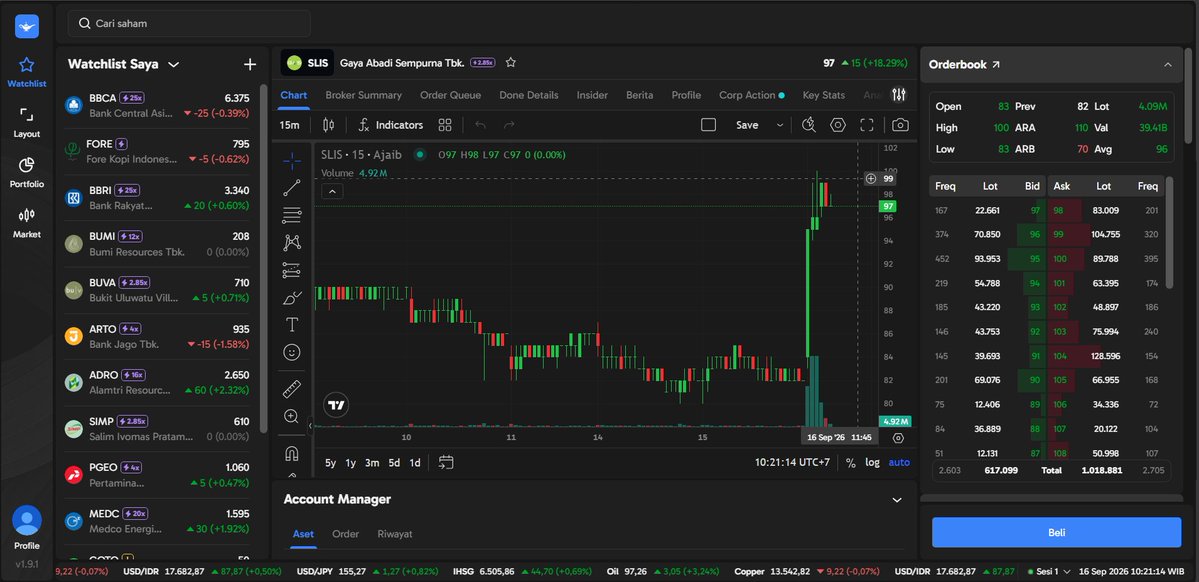Click the app logo in the sidebar
Viewport: 1199px width, 582px height.
tap(27, 27)
